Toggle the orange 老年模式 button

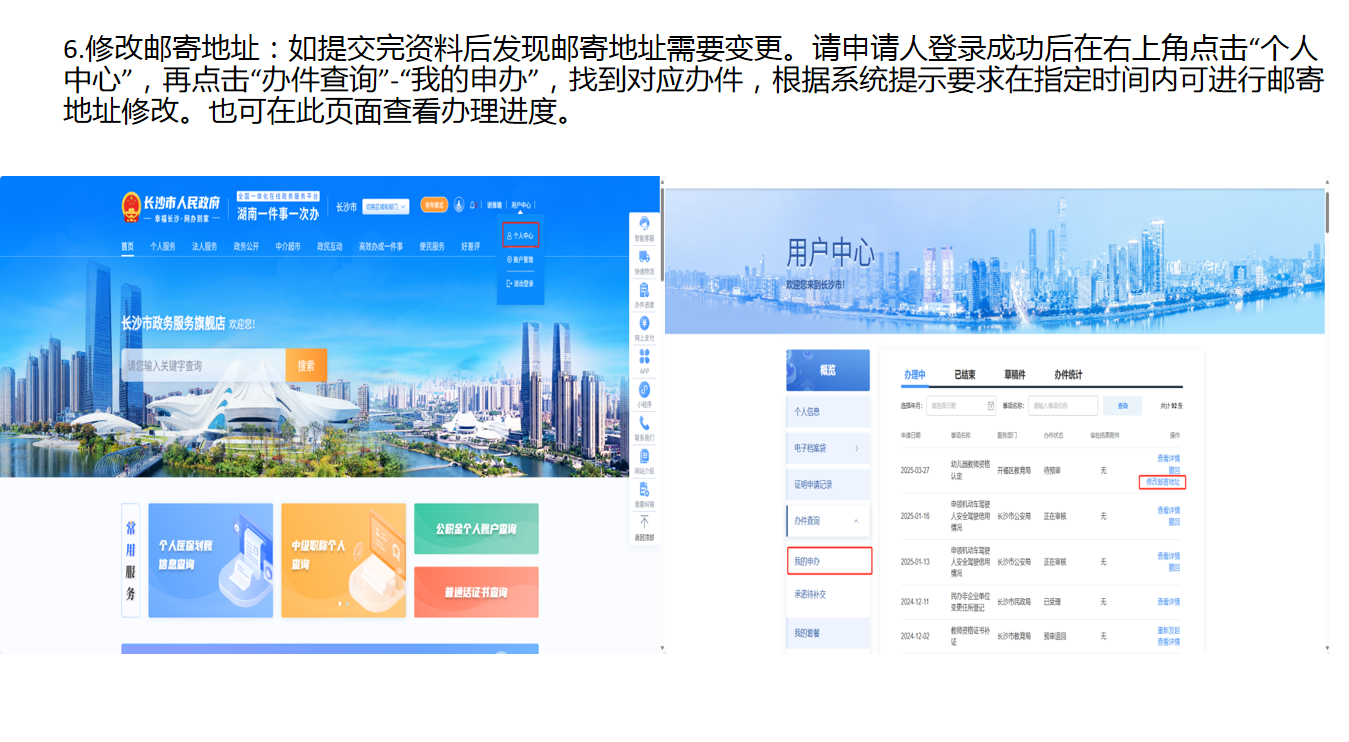click(434, 205)
